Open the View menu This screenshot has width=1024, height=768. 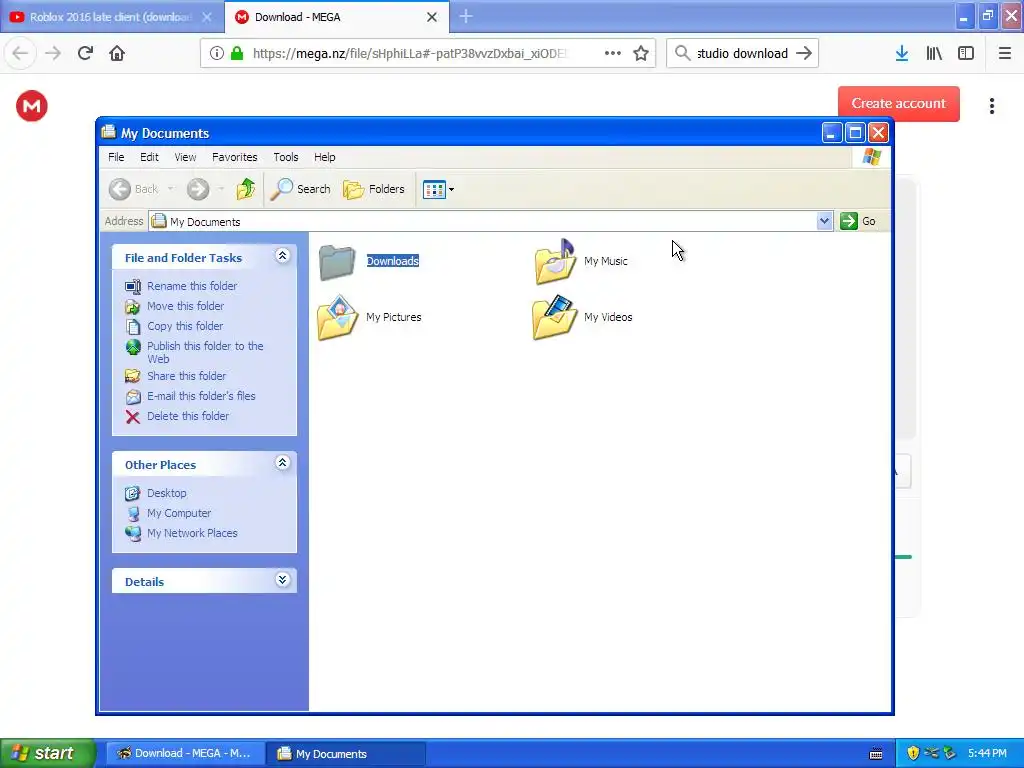tap(185, 157)
